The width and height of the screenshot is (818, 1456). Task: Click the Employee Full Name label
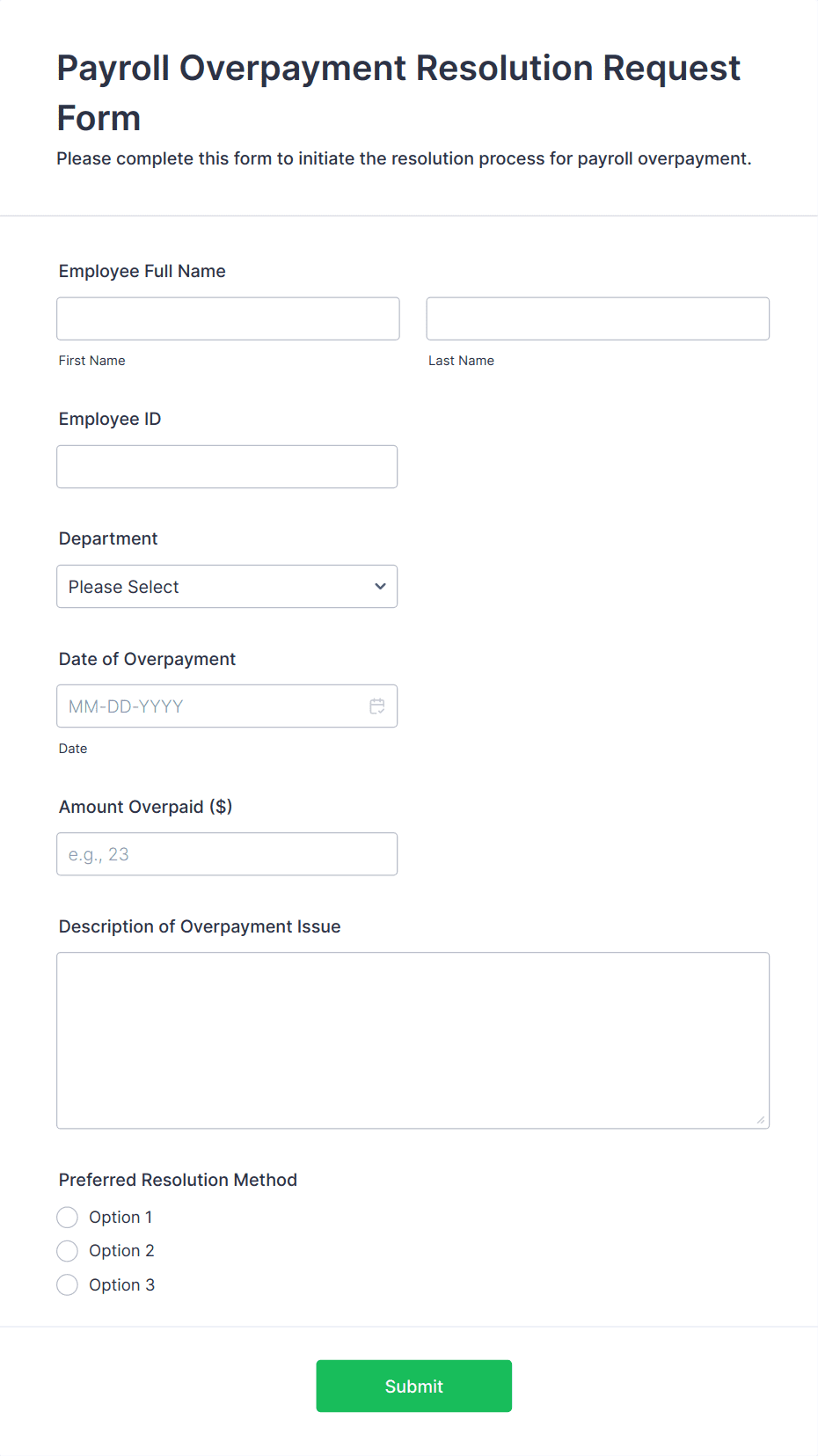pyautogui.click(x=142, y=271)
